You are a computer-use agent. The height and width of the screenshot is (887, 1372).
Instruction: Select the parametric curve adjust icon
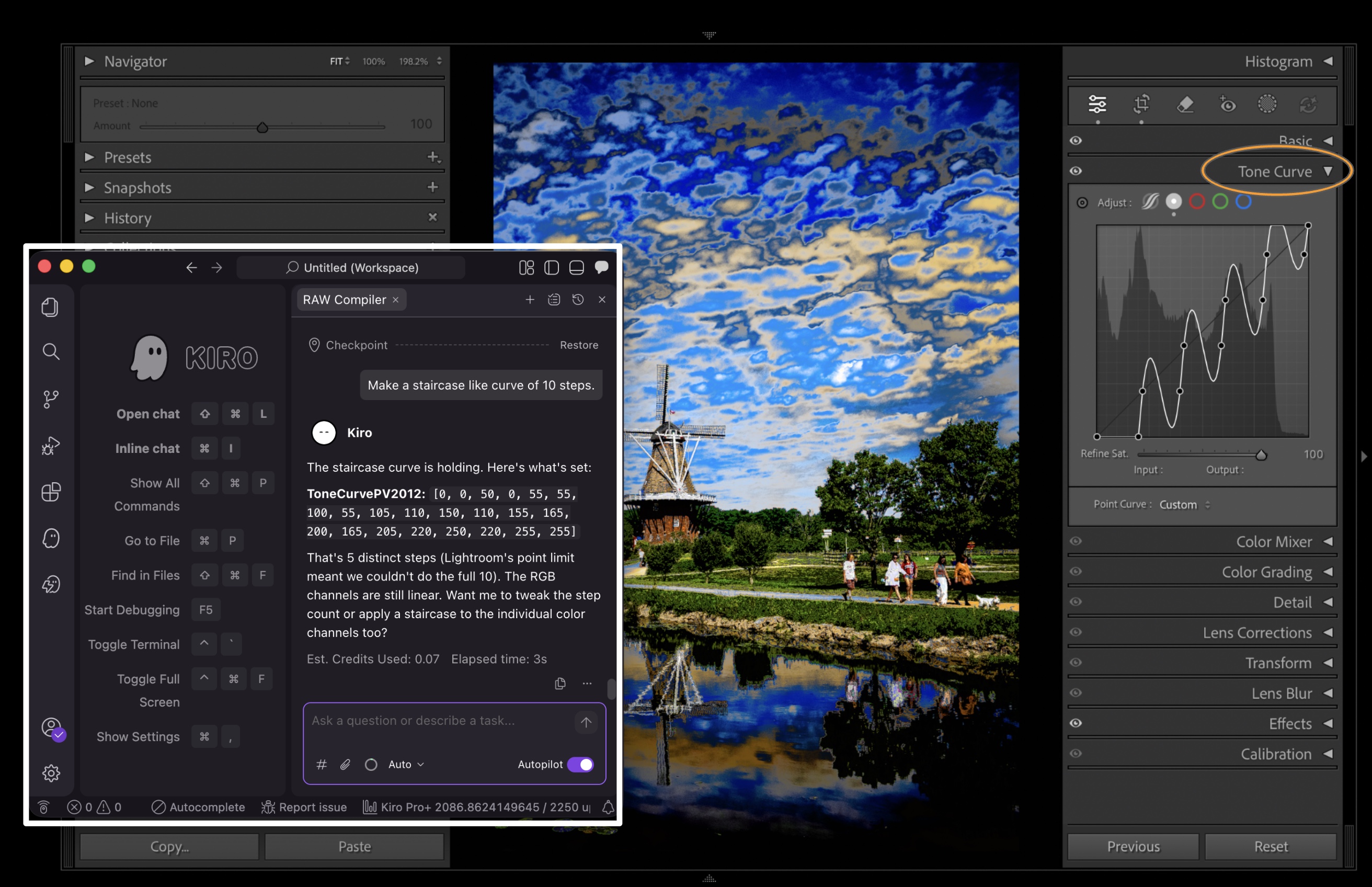point(1150,201)
